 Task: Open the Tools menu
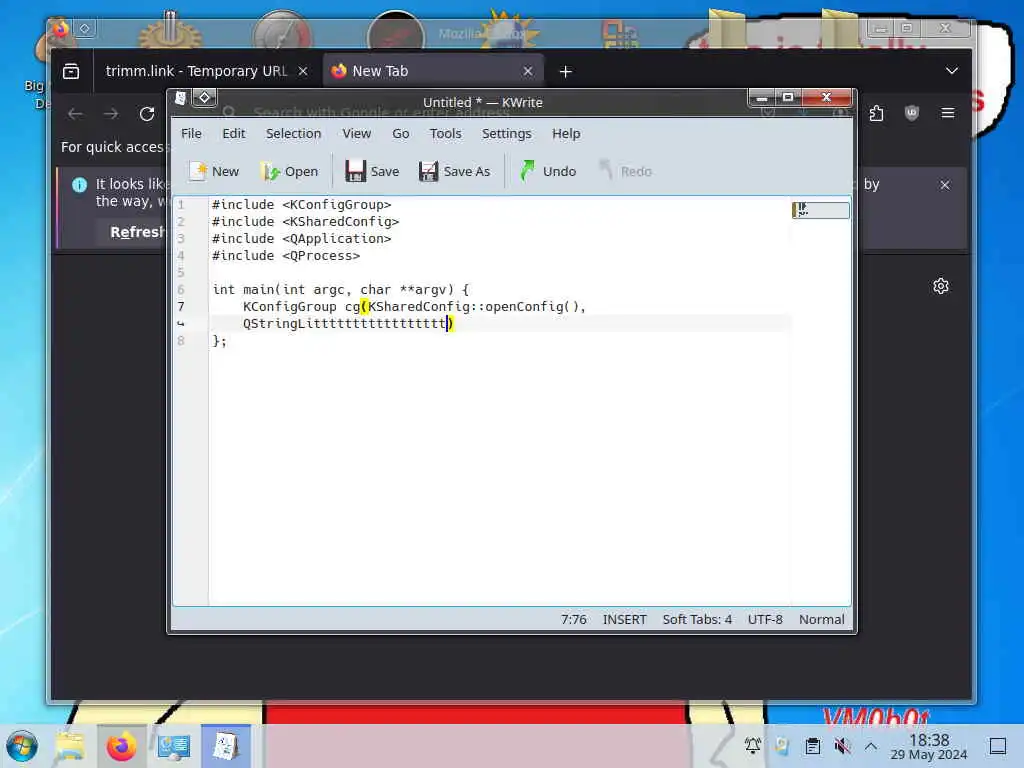[445, 133]
